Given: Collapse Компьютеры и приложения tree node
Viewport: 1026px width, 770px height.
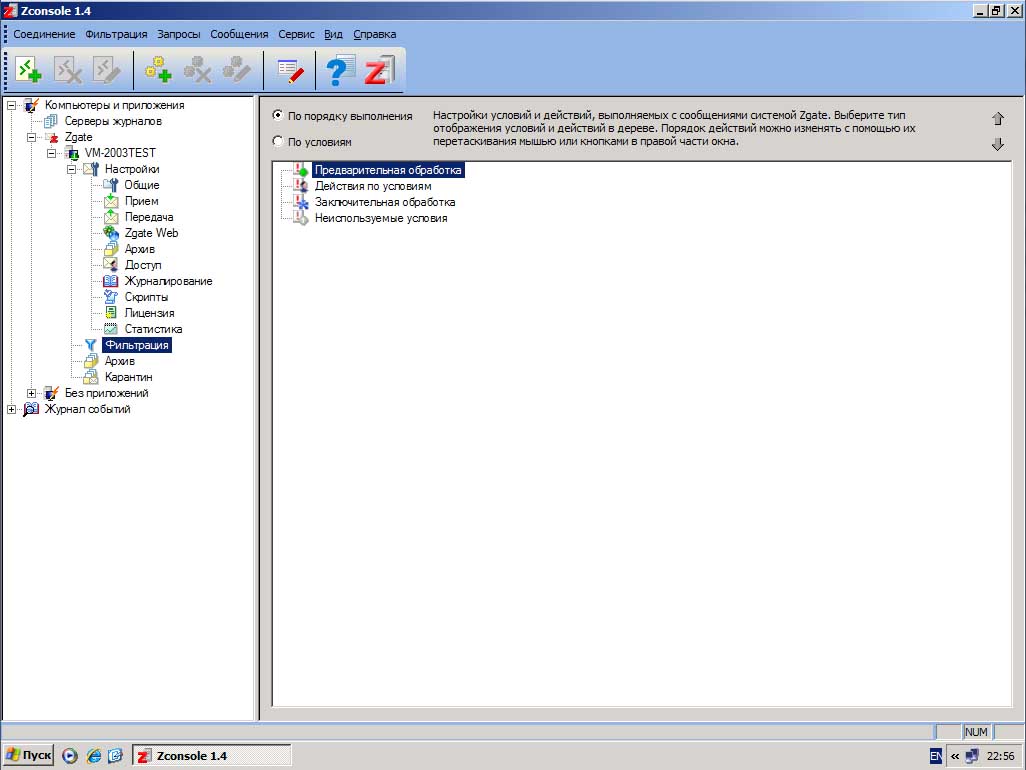Looking at the screenshot, I should click(x=11, y=105).
